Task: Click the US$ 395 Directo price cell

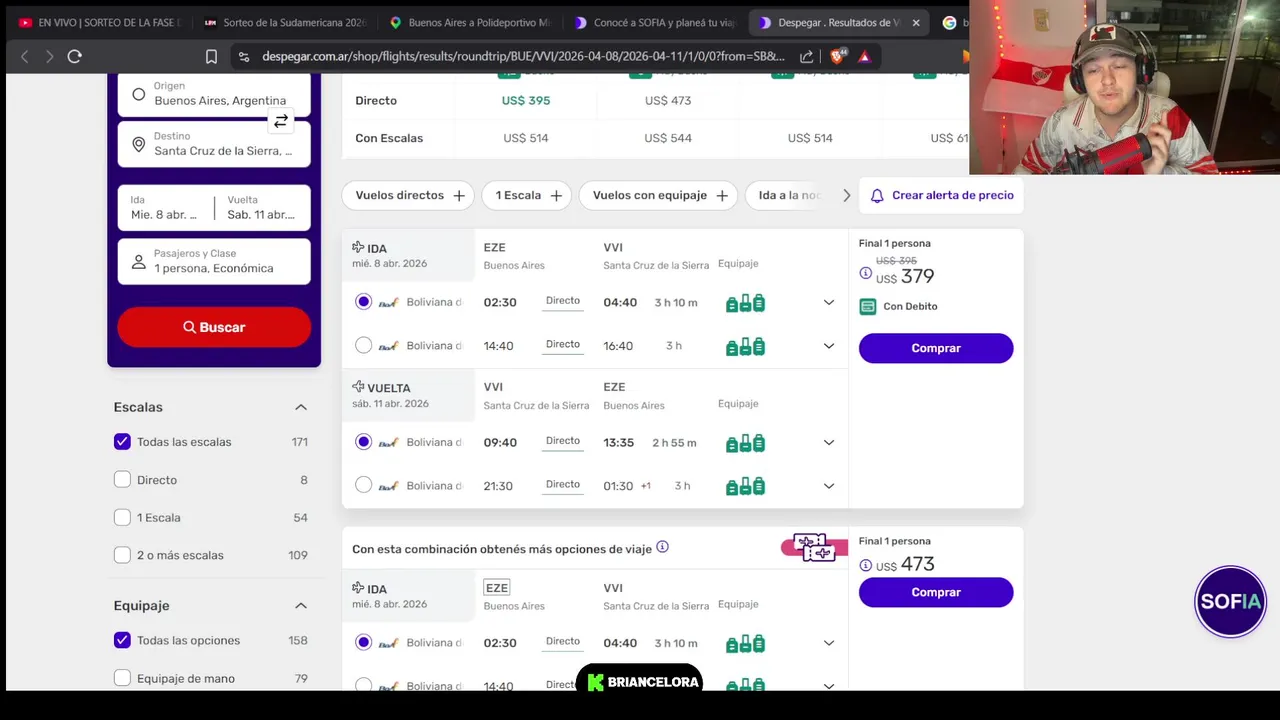Action: (x=526, y=100)
